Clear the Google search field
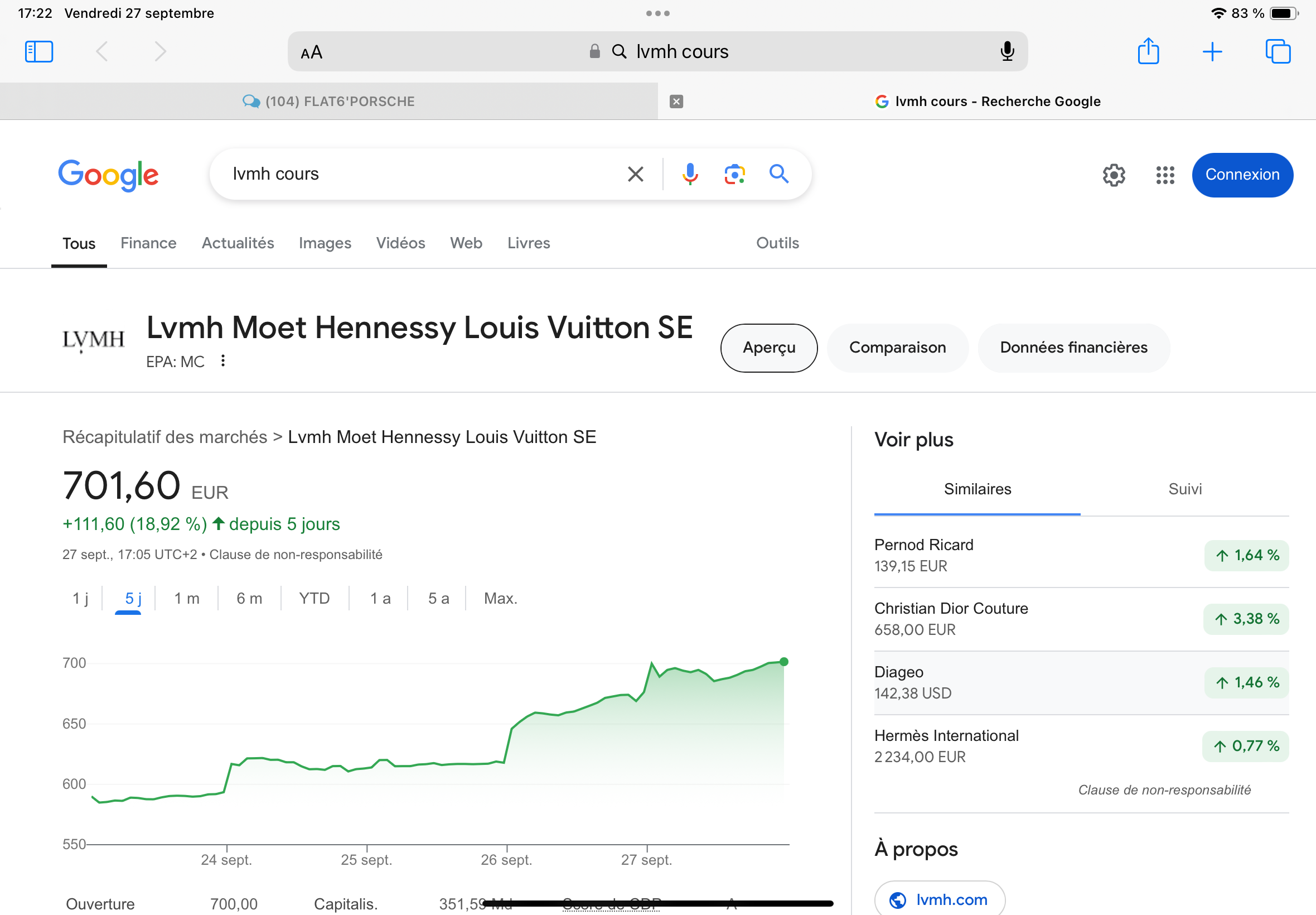 coord(635,174)
